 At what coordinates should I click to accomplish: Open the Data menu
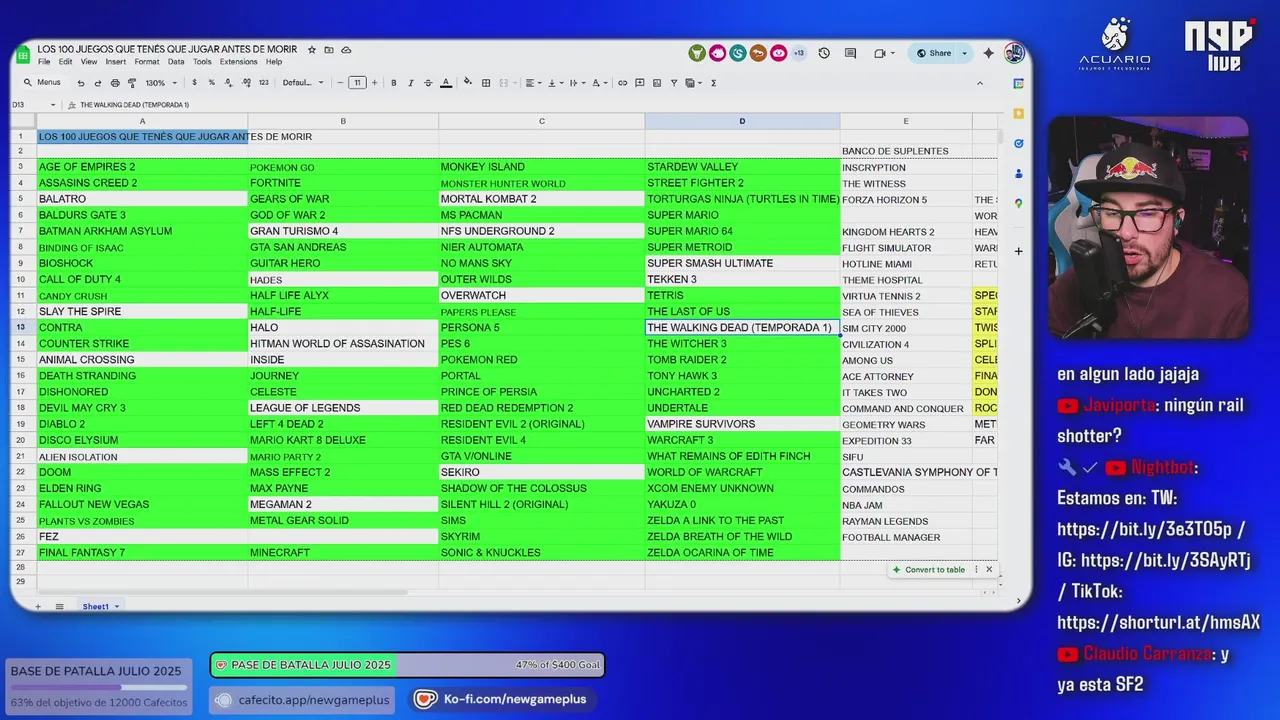[176, 62]
